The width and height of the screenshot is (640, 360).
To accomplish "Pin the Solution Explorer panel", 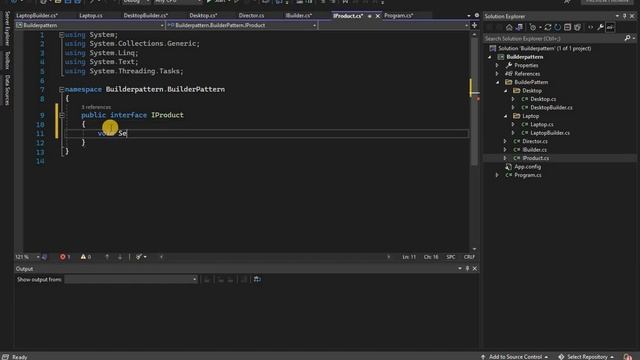I will click(624, 16).
